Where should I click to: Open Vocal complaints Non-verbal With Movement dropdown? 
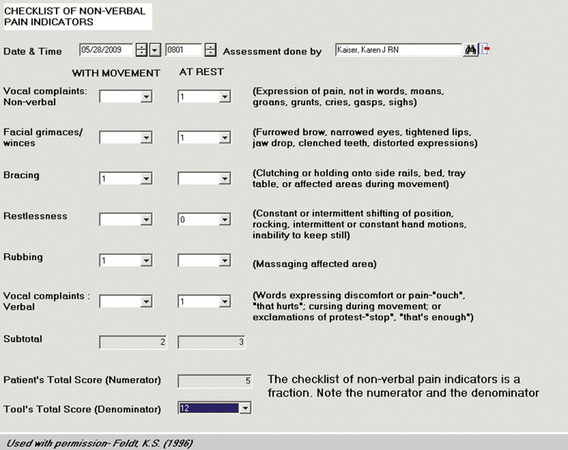click(125, 97)
